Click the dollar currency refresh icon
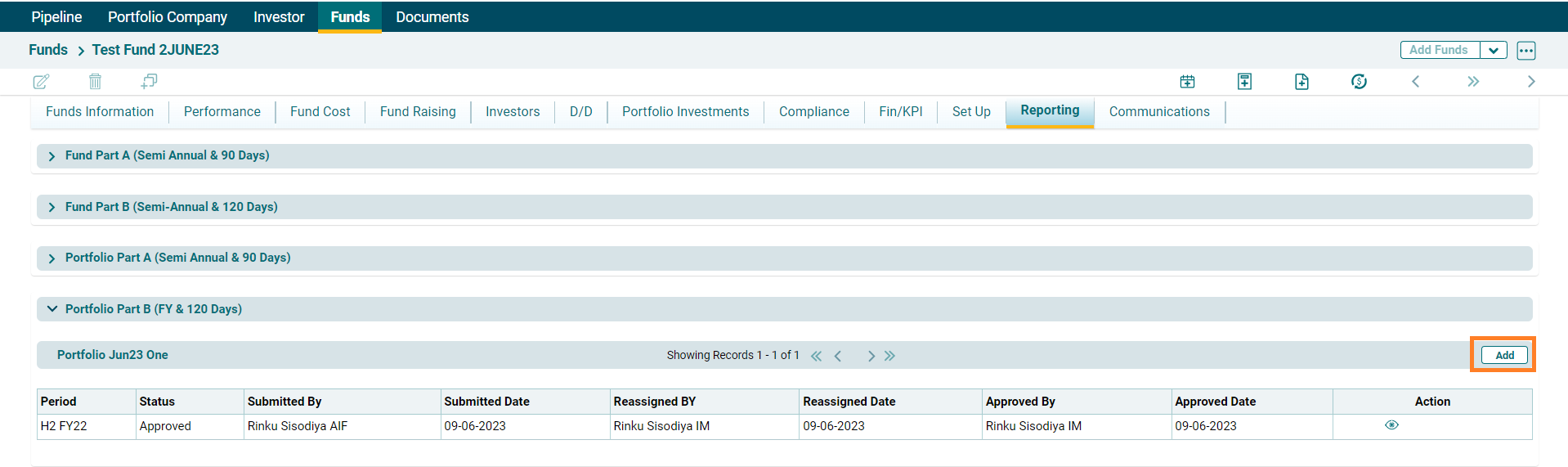 [x=1359, y=82]
